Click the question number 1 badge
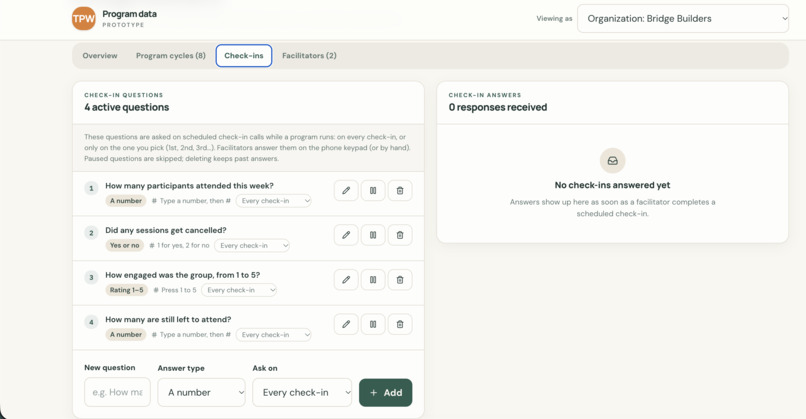The height and width of the screenshot is (419, 806). pyautogui.click(x=91, y=188)
